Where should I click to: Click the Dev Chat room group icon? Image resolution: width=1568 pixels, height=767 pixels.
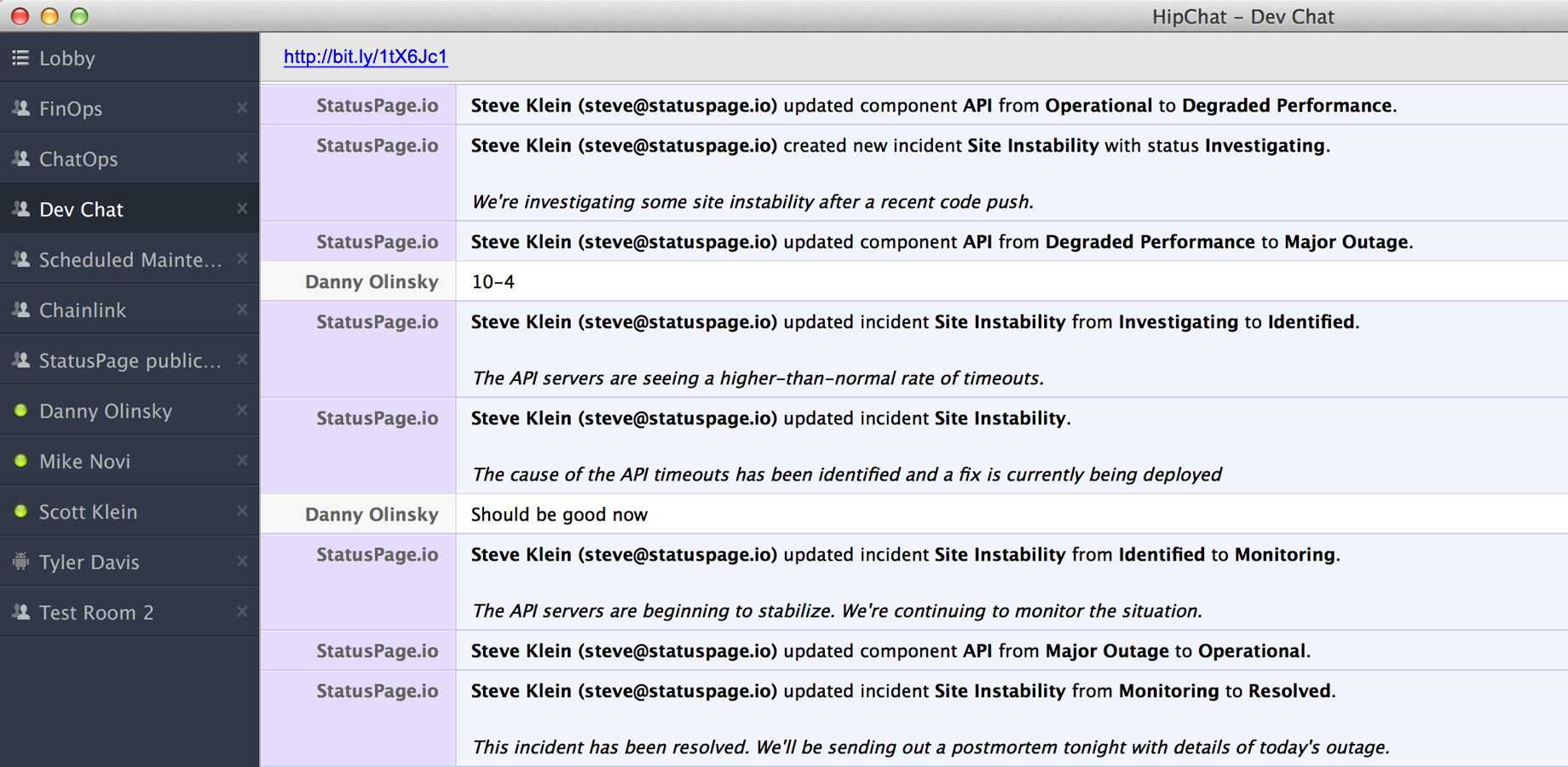tap(20, 209)
